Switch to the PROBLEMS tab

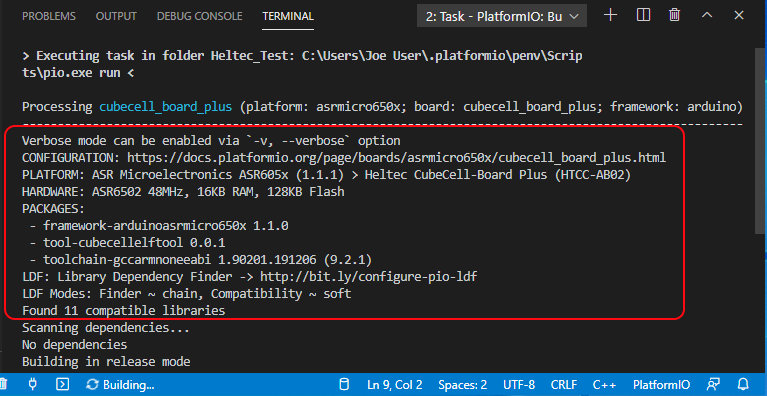point(49,16)
